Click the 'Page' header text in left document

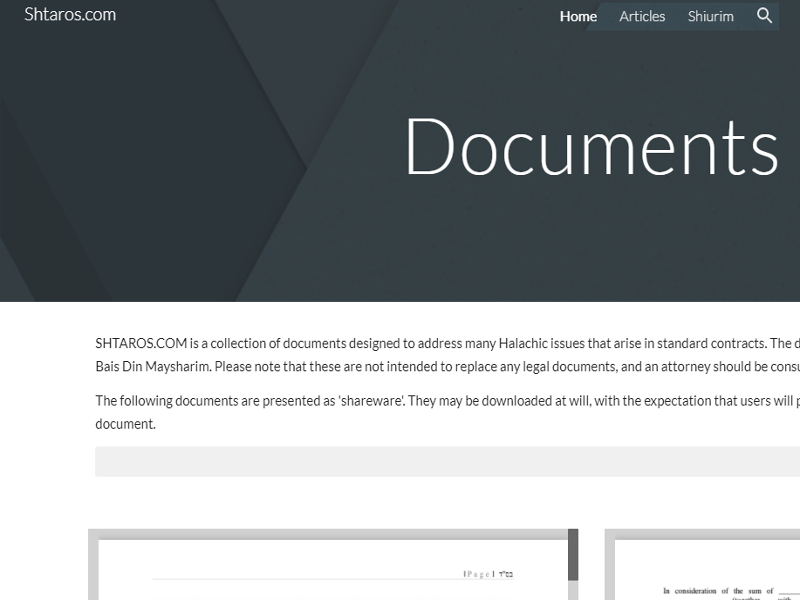(x=478, y=574)
